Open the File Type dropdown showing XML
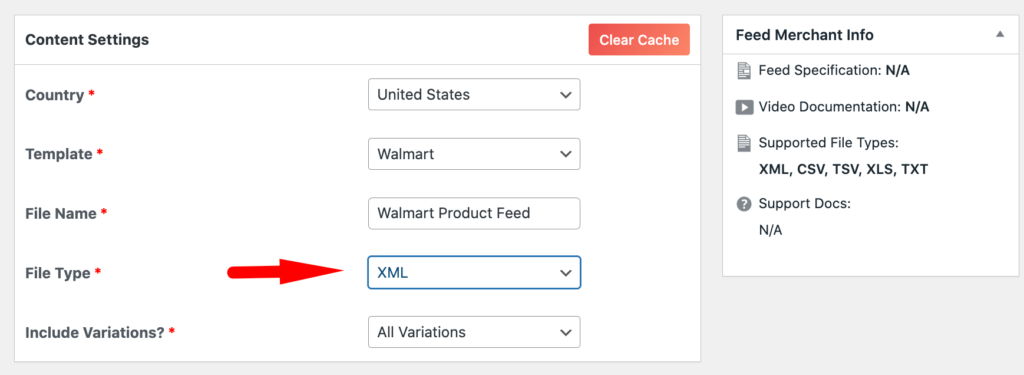1024x375 pixels. pyautogui.click(x=474, y=272)
